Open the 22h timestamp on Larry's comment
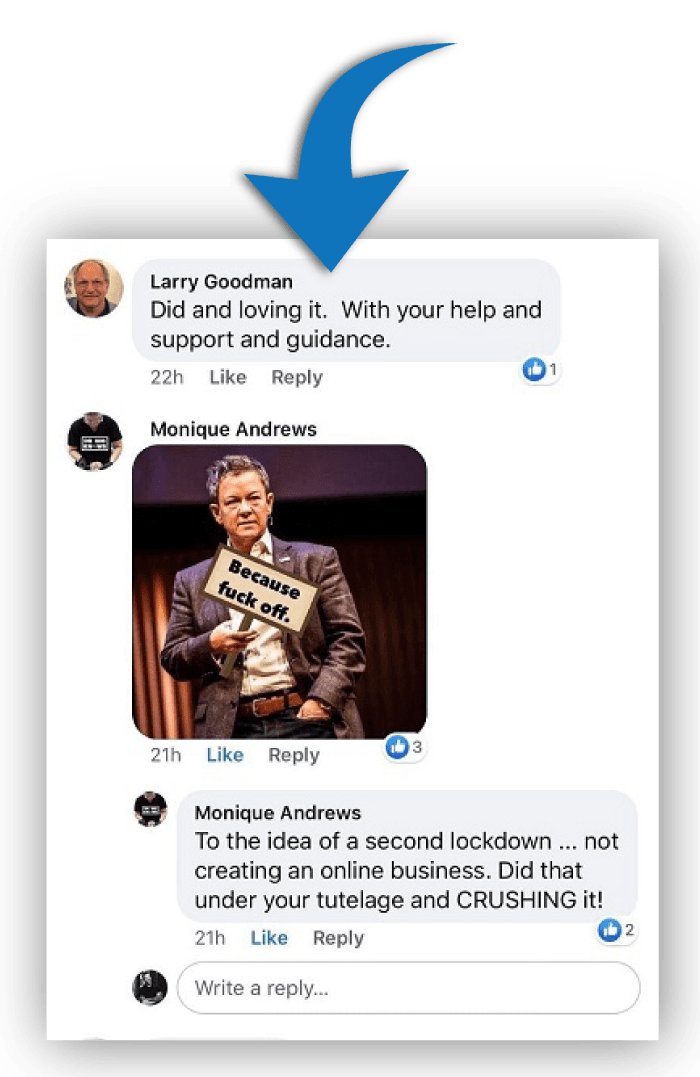This screenshot has width=700, height=1077. click(167, 377)
